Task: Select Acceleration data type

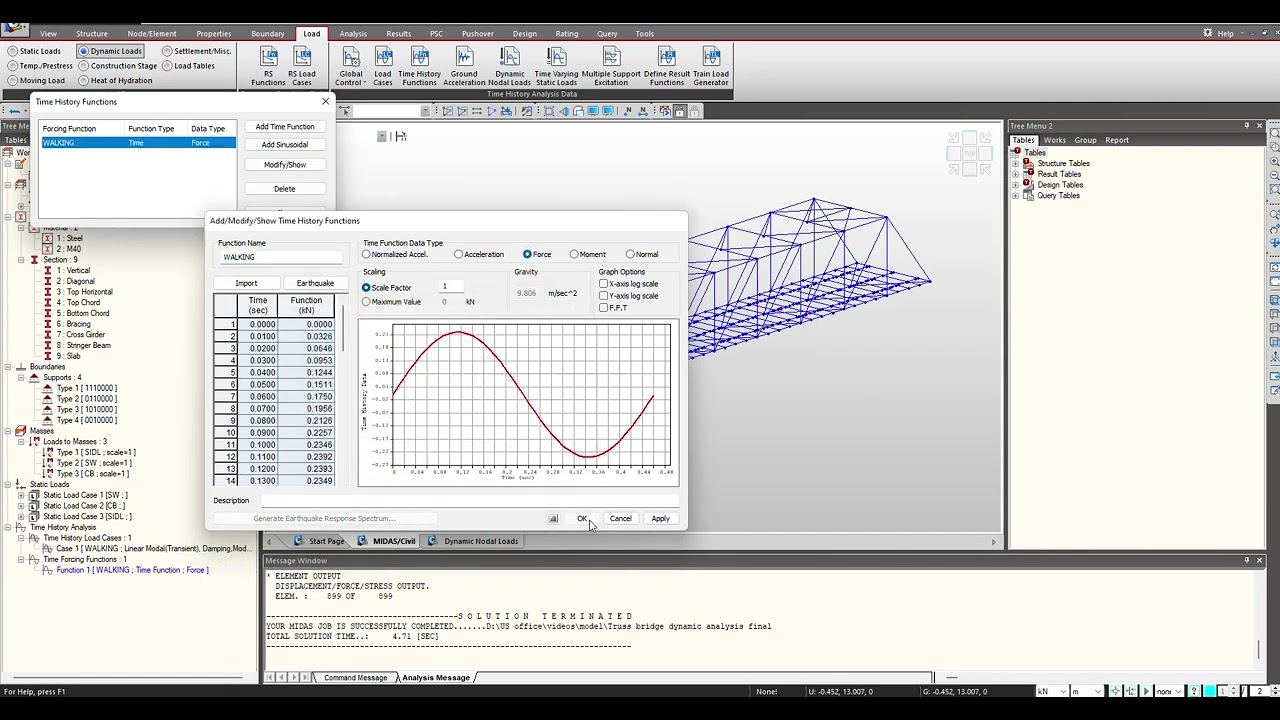Action: (x=459, y=254)
